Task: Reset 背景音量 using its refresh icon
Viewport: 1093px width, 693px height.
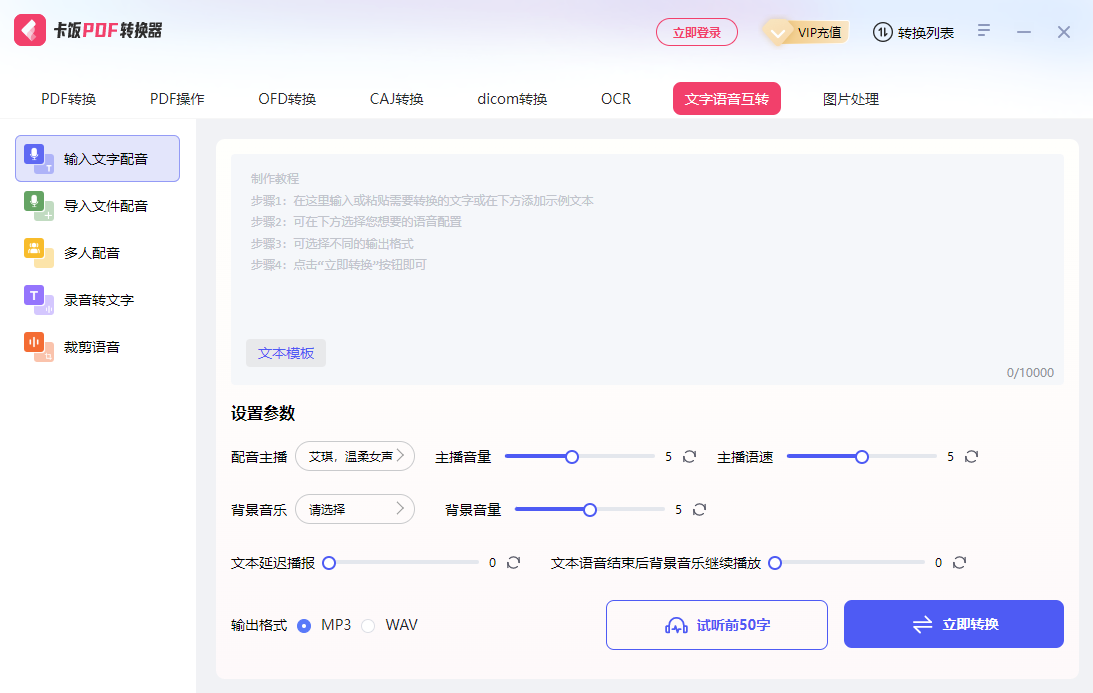Action: click(x=699, y=509)
